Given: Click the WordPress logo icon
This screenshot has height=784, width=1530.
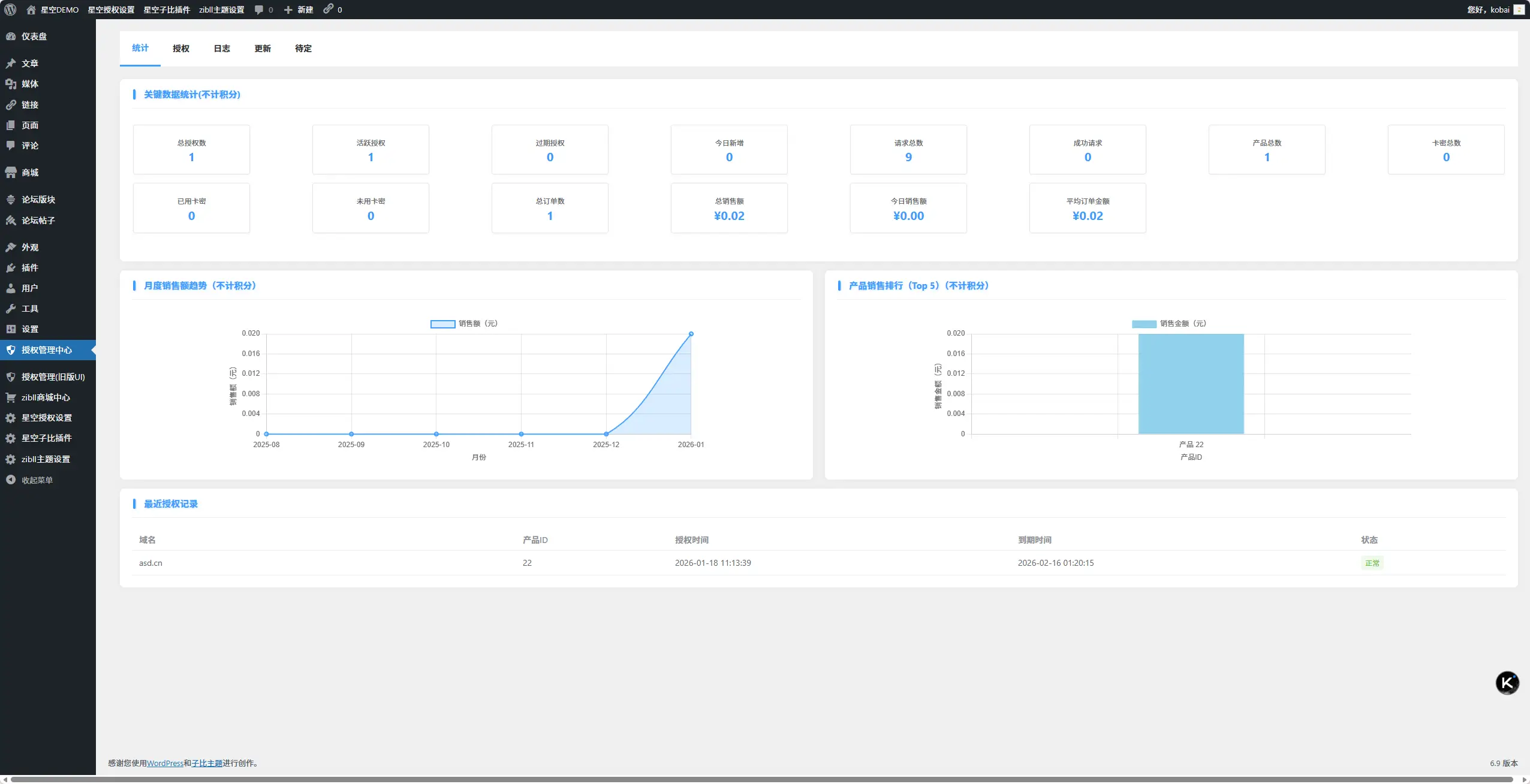Looking at the screenshot, I should coord(10,10).
